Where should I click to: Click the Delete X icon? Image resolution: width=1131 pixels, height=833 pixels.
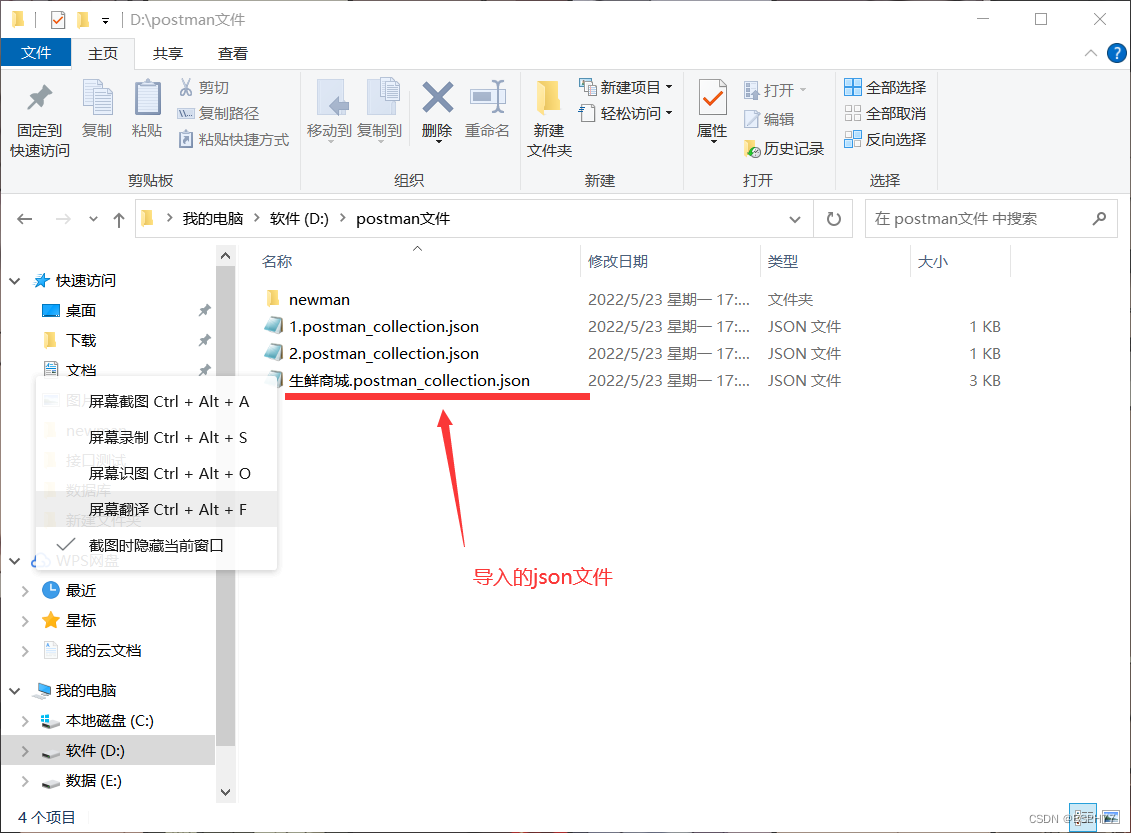[x=437, y=97]
